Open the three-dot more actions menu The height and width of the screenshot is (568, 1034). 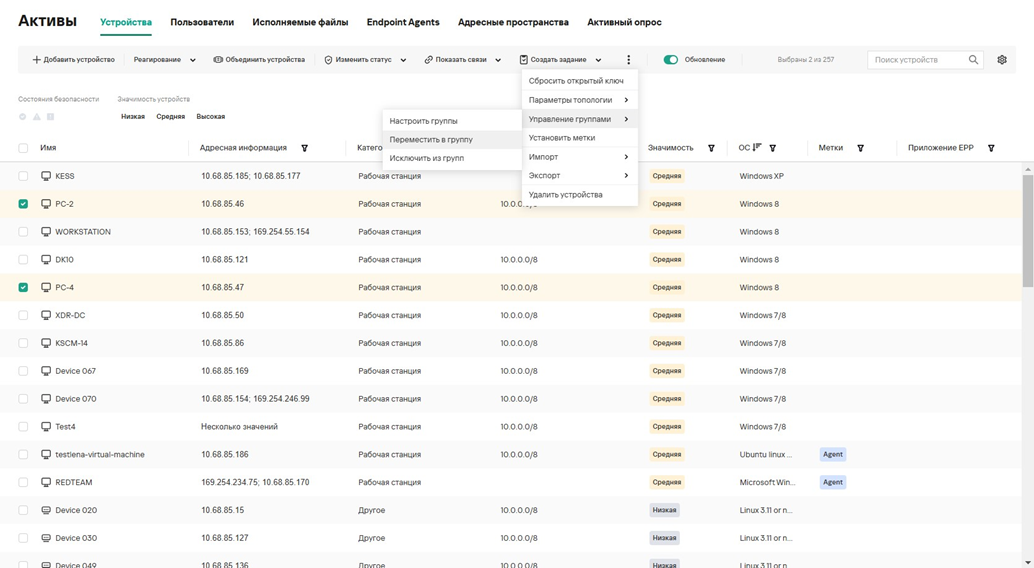(x=628, y=60)
